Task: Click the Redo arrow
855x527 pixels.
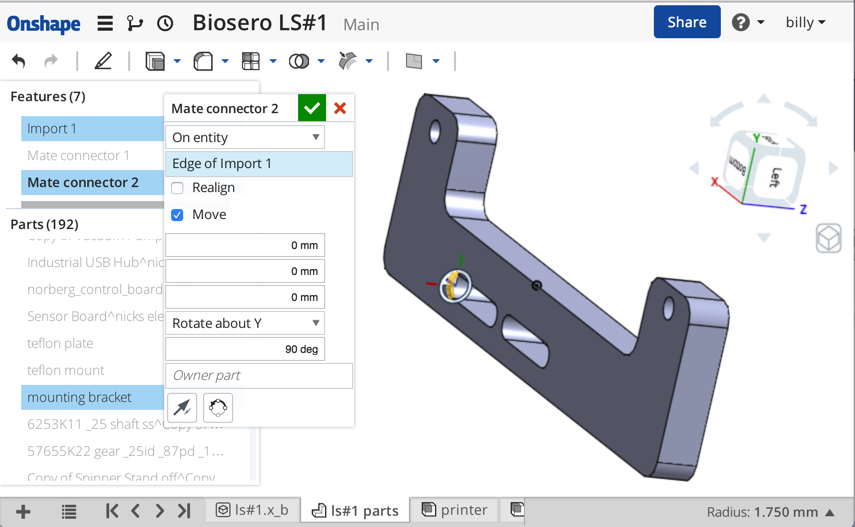Action: 51,61
